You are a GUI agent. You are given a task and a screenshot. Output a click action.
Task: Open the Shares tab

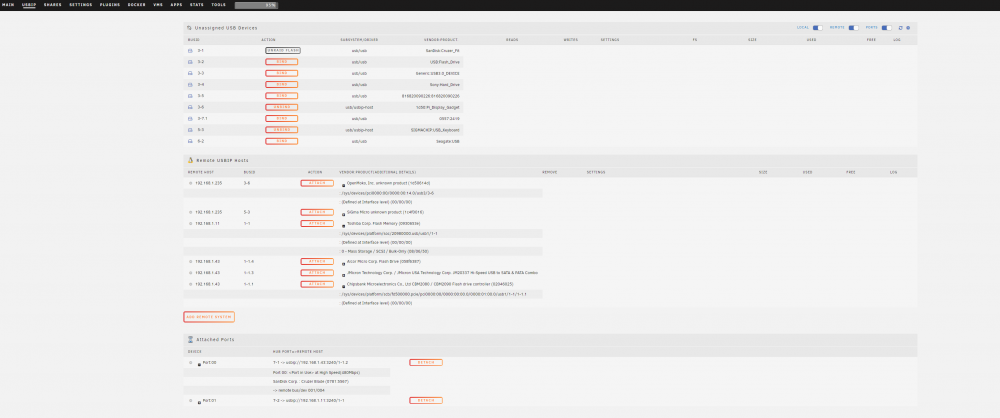coord(53,5)
